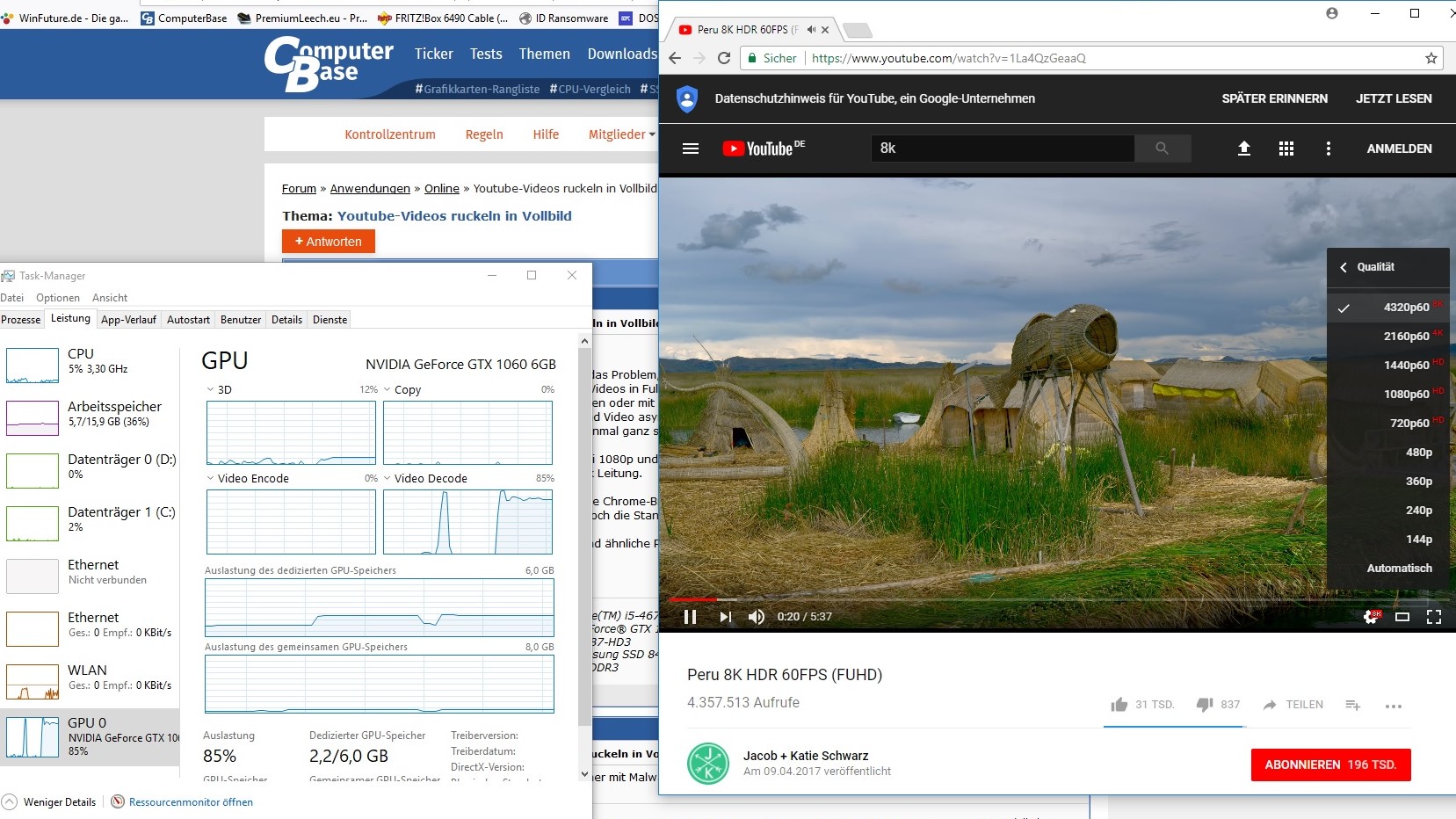Click JETZT LESEN privacy button
Viewport: 1456px width, 819px height.
(x=1394, y=98)
